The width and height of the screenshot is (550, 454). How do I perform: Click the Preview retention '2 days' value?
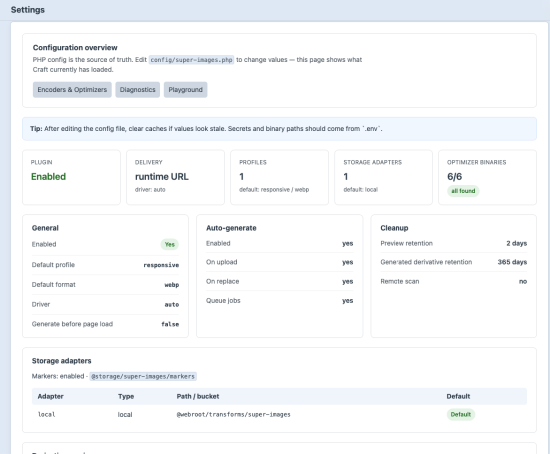[x=517, y=243]
